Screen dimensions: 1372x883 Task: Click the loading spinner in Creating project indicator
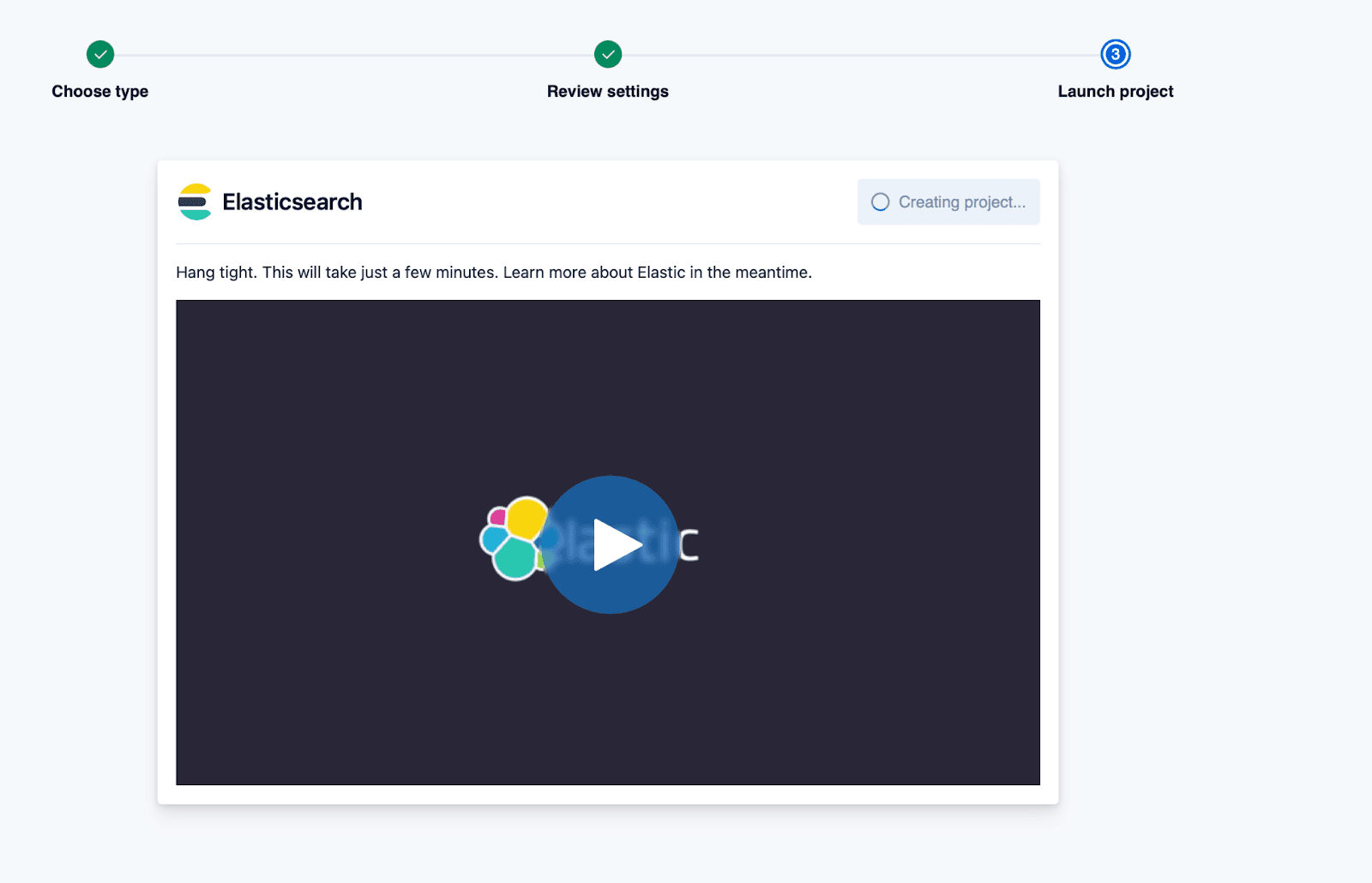[x=881, y=201]
